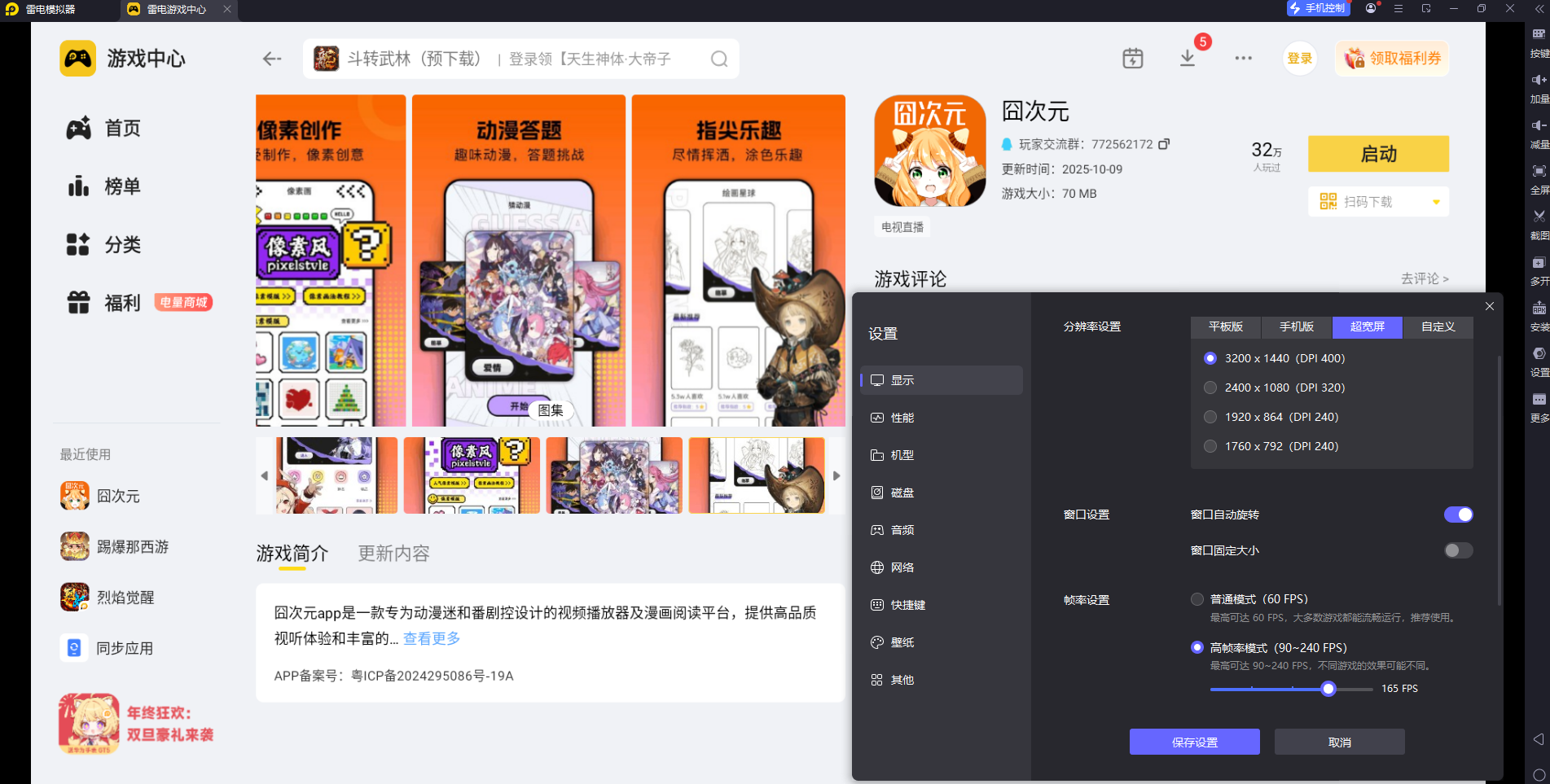Select 普通模式 (60 FPS) radio button
Image resolution: width=1550 pixels, height=784 pixels.
point(1197,599)
